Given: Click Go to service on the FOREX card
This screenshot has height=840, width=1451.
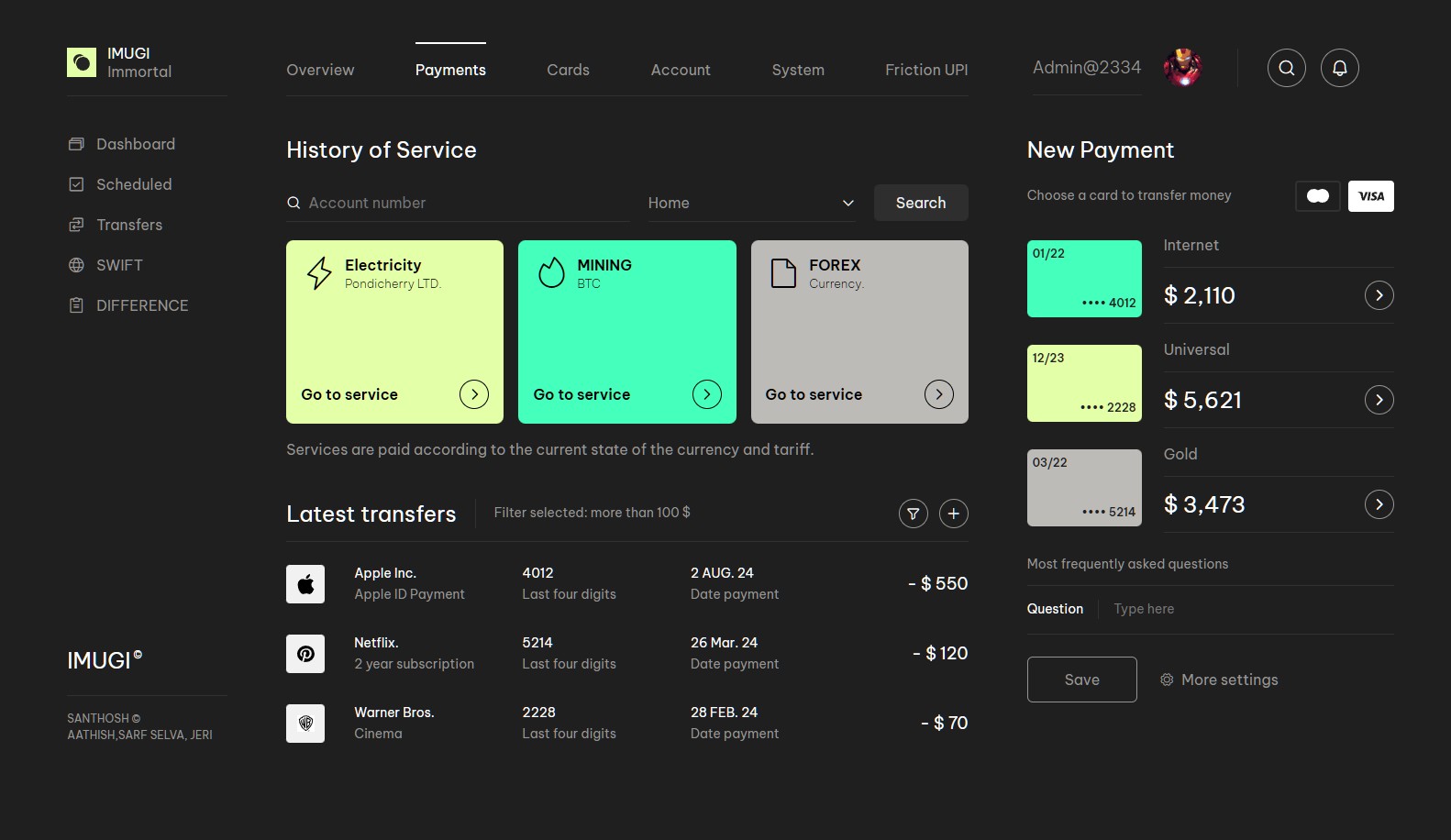Looking at the screenshot, I should coord(814,394).
